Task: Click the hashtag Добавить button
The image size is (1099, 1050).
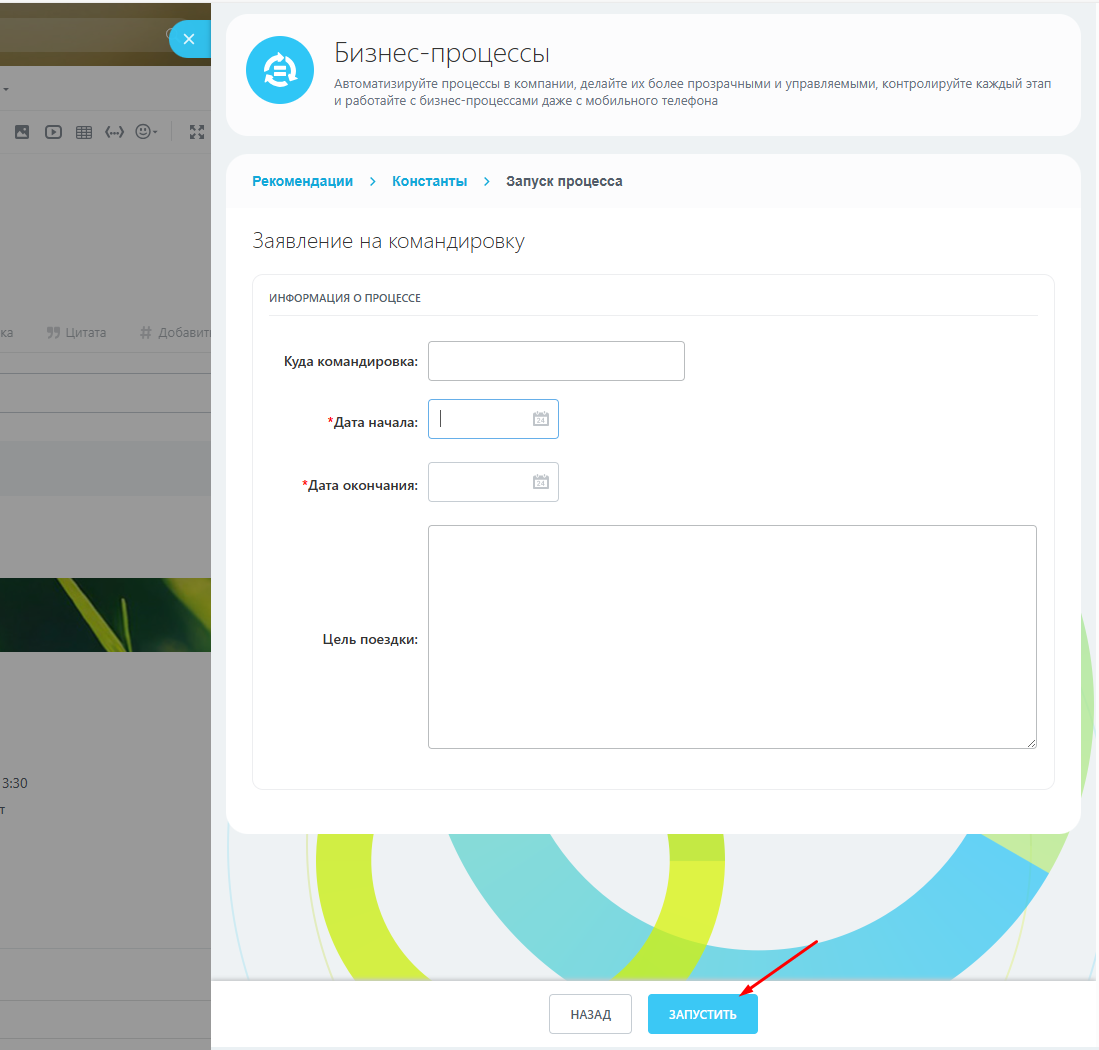Action: pyautogui.click(x=175, y=333)
